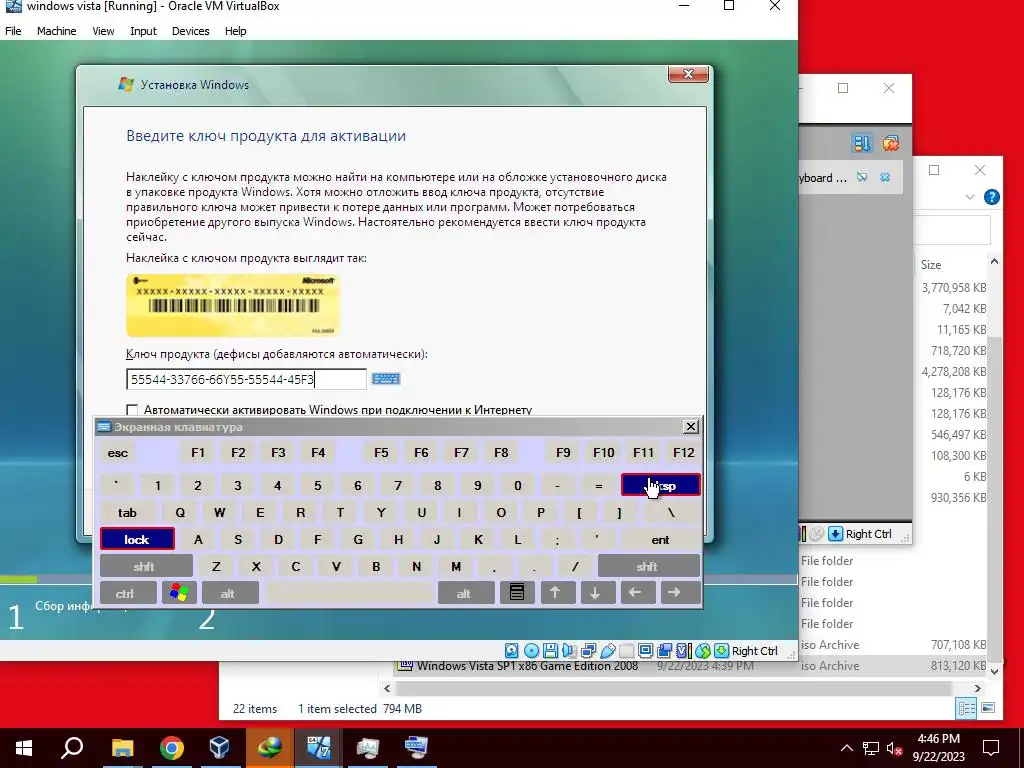The image size is (1024, 768).
Task: Toggle left shft key on on-screen keyboard
Action: (x=146, y=566)
